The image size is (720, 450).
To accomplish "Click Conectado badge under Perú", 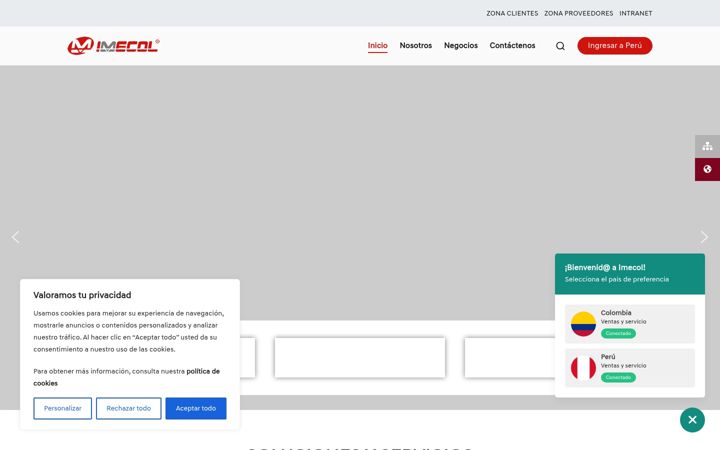I will [618, 377].
